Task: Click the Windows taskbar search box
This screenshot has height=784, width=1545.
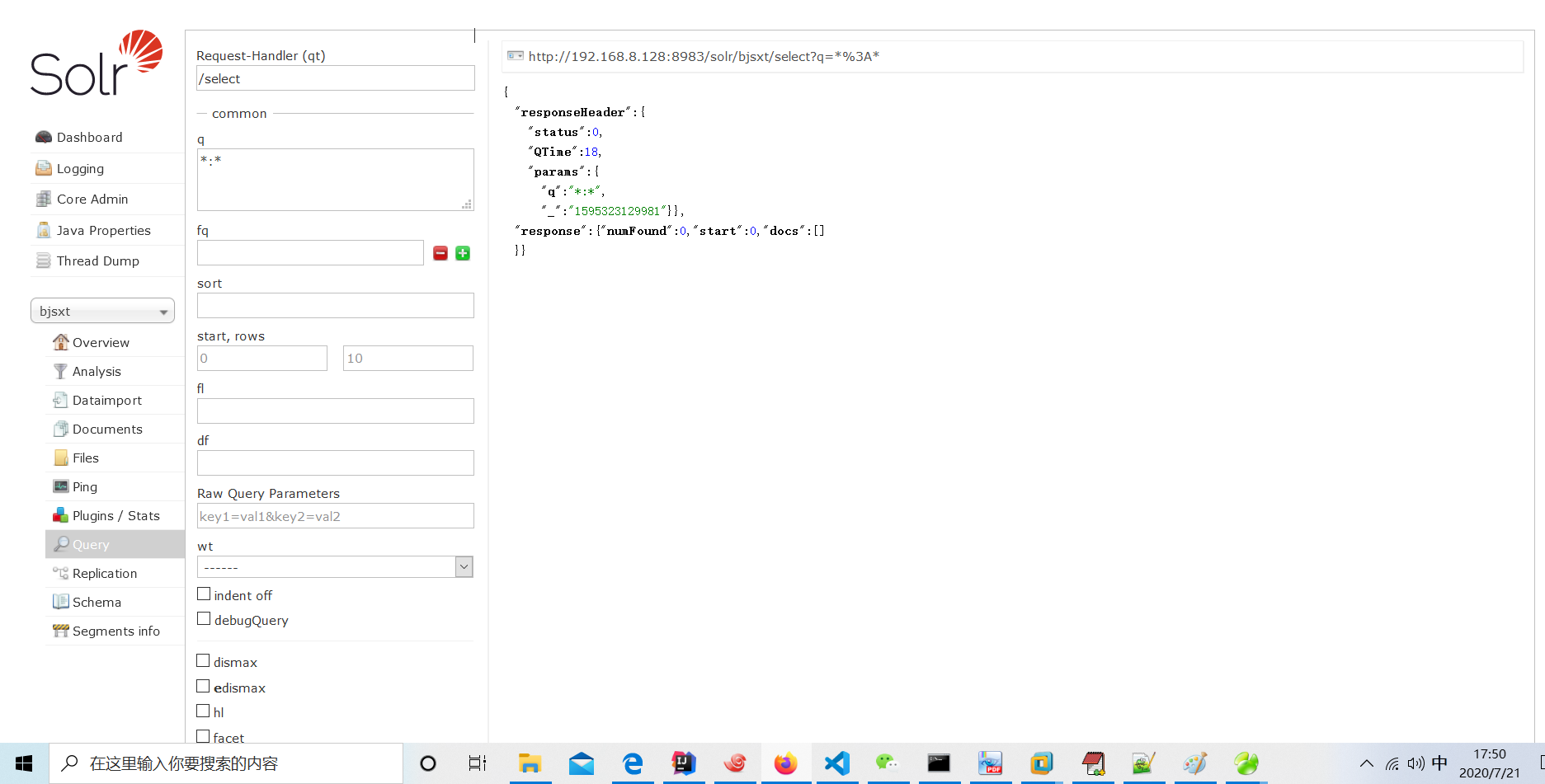Action: coord(226,763)
